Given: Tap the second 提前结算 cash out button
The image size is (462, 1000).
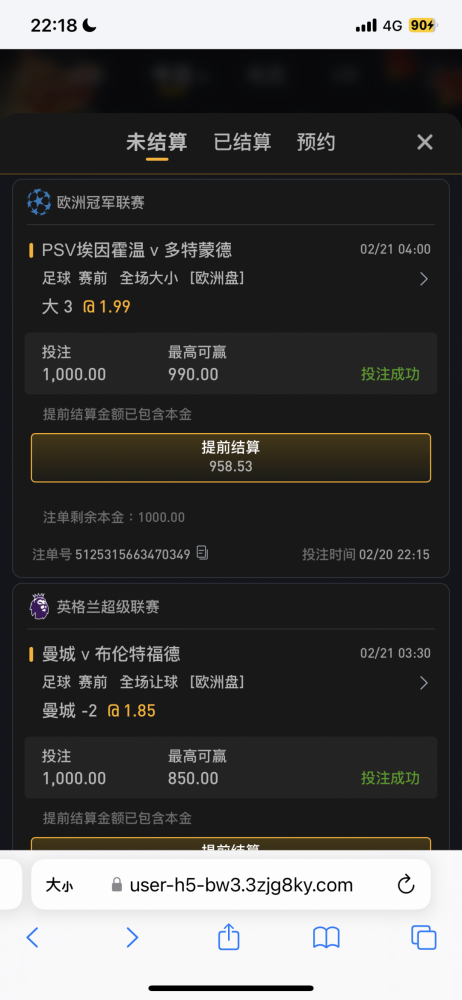Looking at the screenshot, I should 231,844.
